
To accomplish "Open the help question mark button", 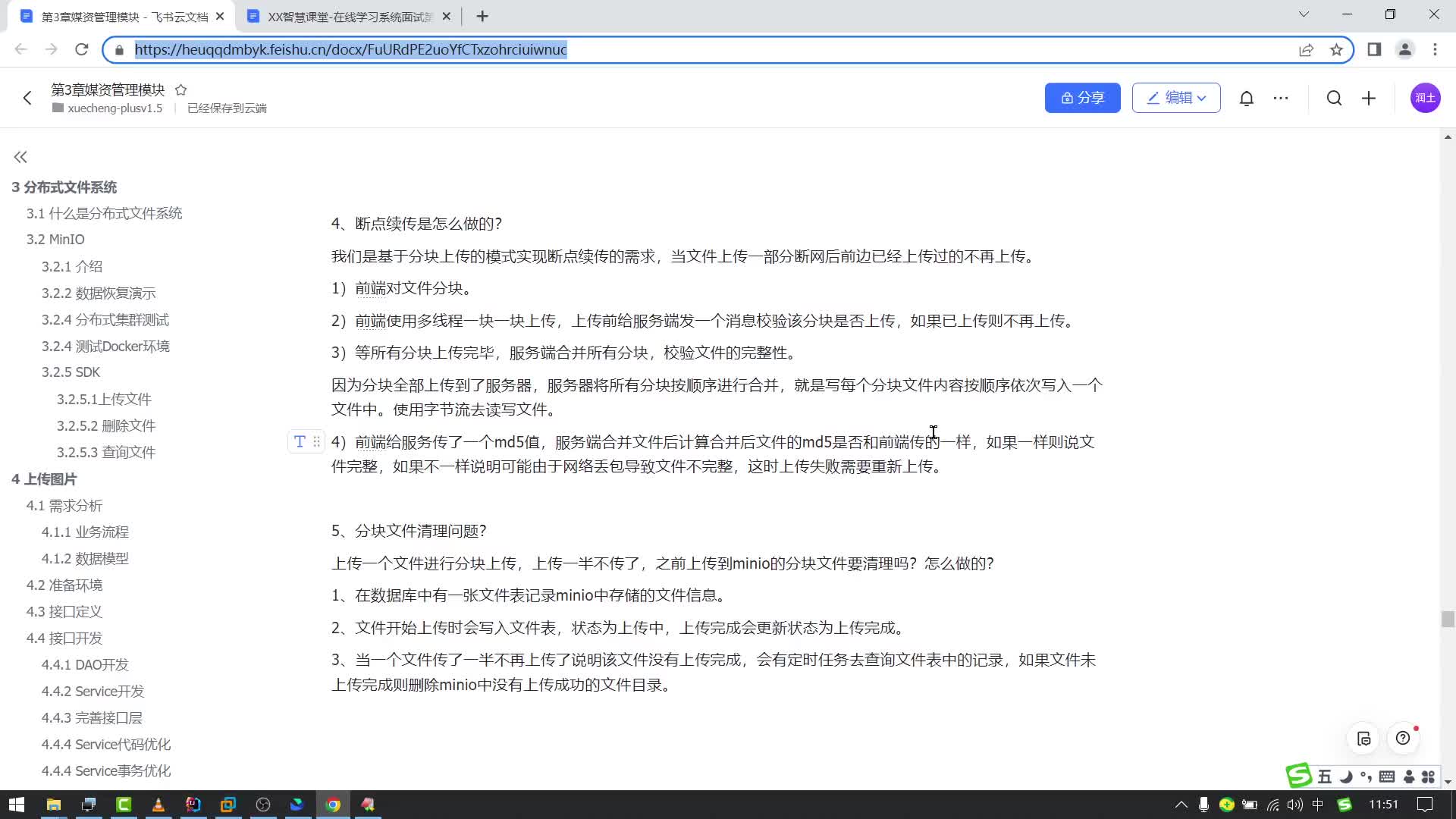I will coord(1403,739).
